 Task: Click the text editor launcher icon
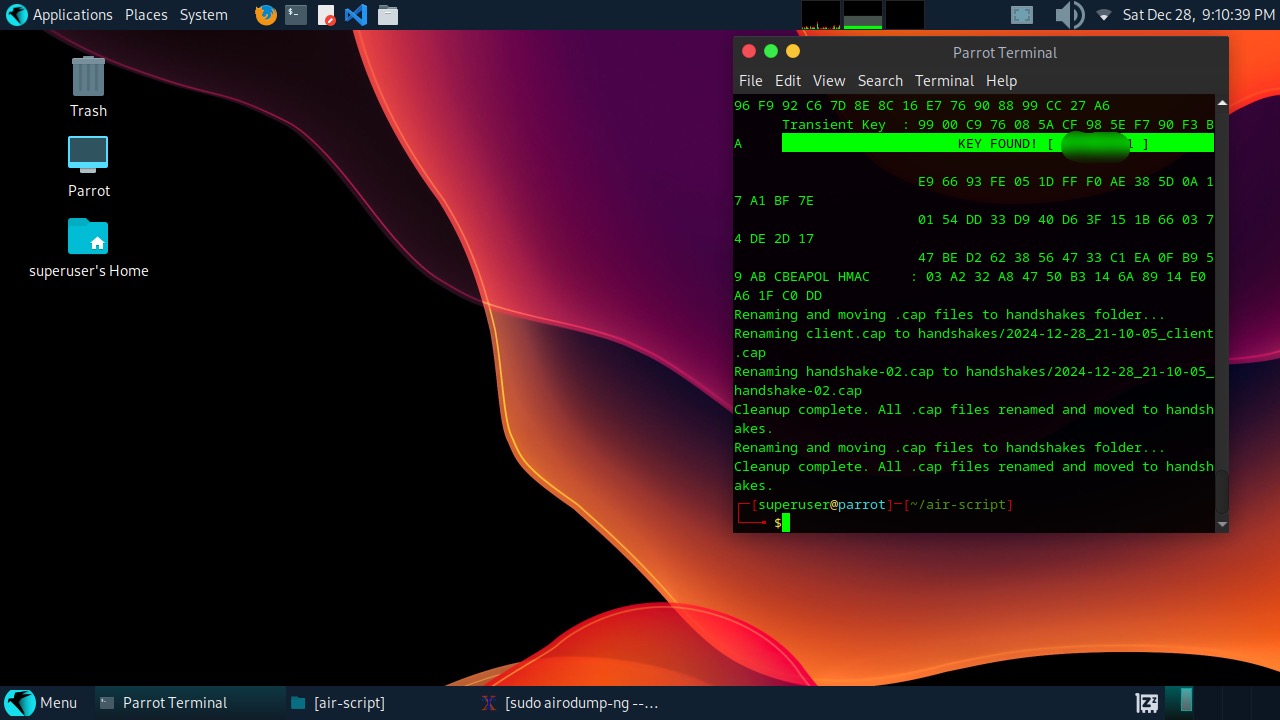coord(326,15)
